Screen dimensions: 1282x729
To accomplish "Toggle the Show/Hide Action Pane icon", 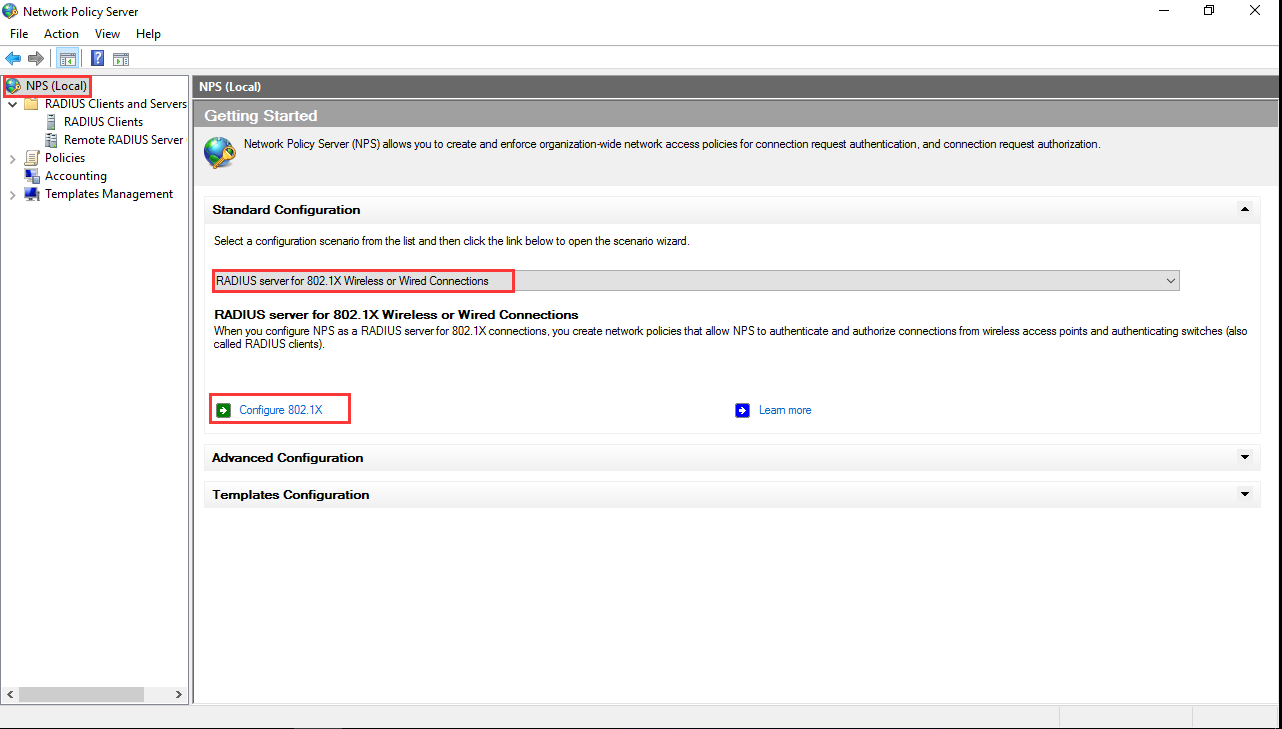I will click(x=121, y=59).
